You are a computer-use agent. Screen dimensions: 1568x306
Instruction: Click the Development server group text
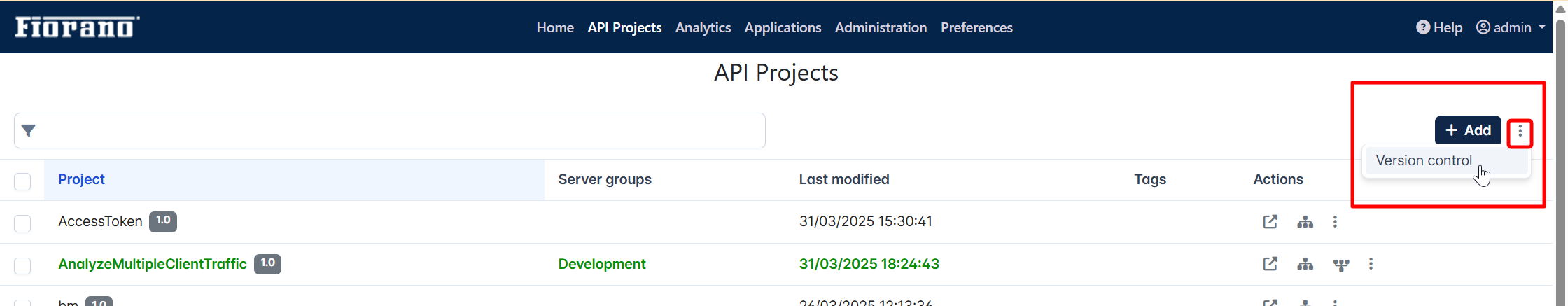coord(602,264)
